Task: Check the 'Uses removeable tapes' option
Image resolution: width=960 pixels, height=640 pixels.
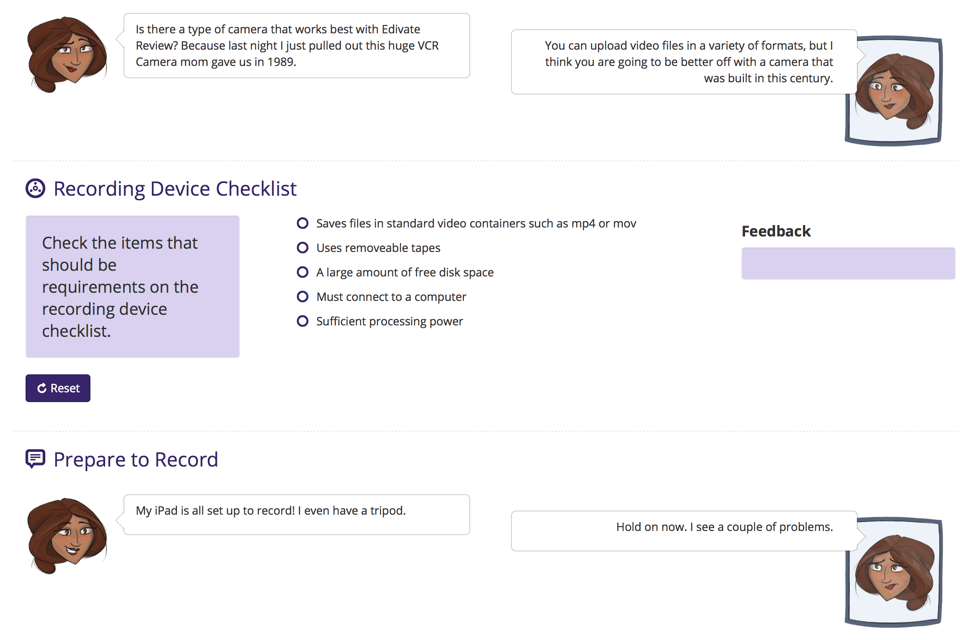Action: tap(302, 247)
